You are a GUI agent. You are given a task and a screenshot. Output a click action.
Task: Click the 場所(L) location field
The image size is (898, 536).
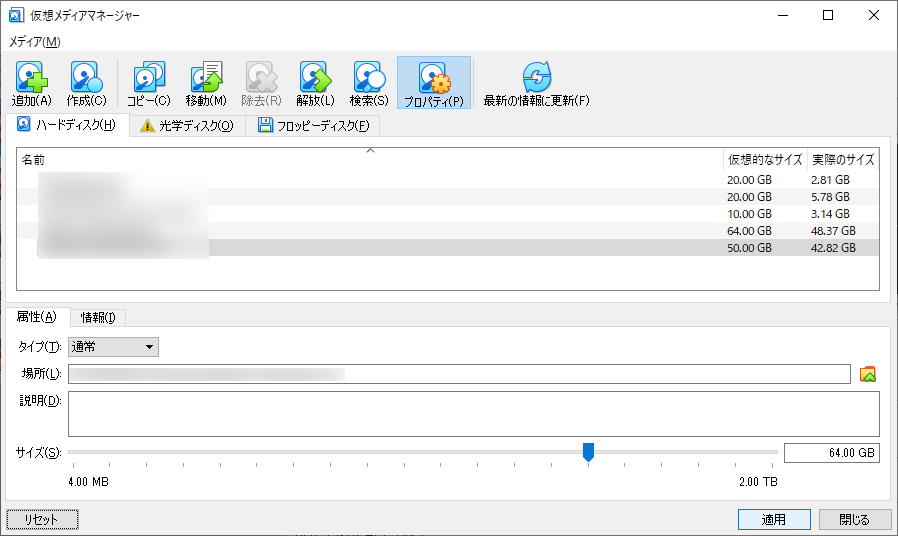(x=459, y=375)
